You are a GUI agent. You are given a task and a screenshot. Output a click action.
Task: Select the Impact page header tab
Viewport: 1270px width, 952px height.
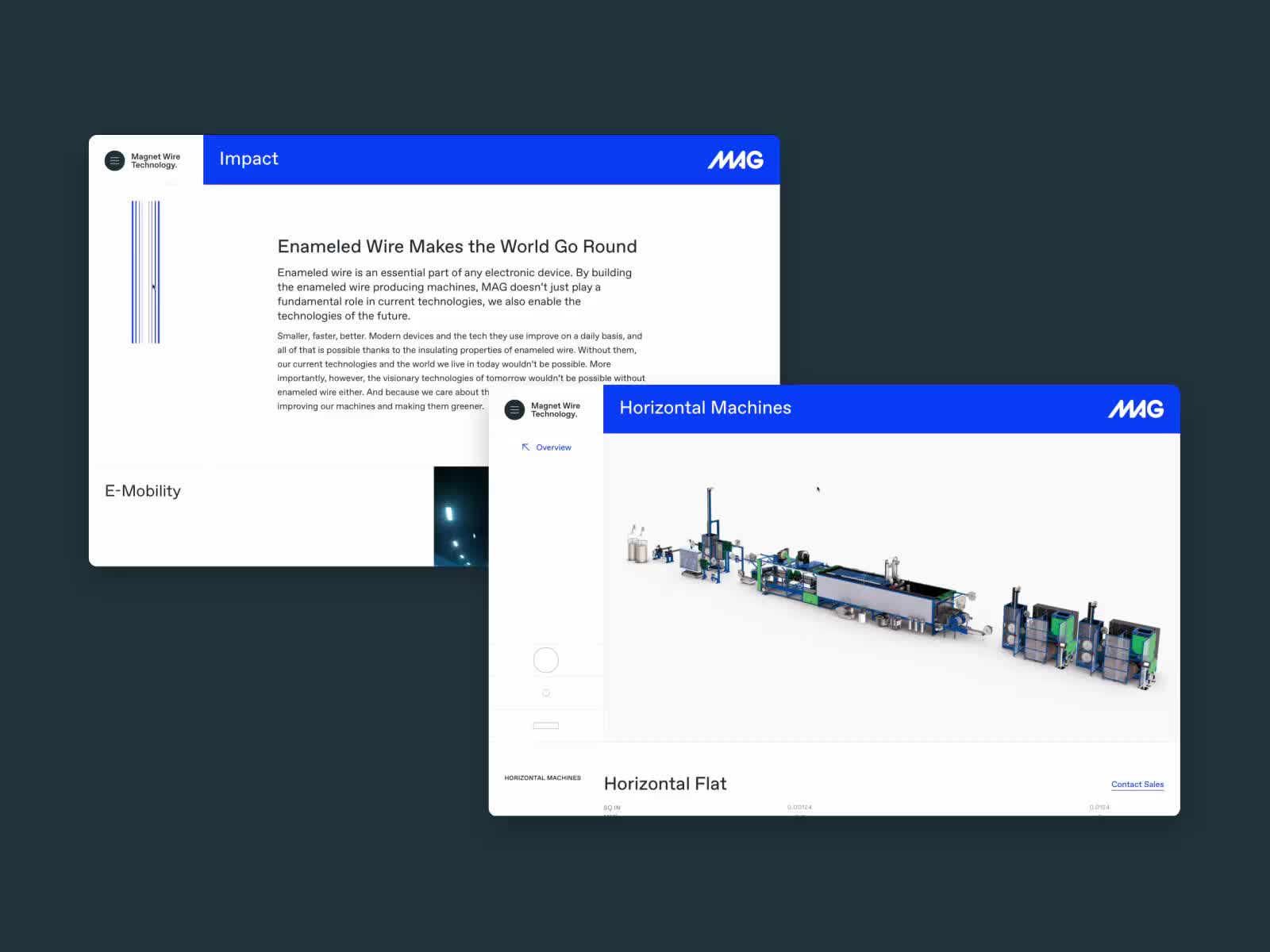(x=249, y=159)
